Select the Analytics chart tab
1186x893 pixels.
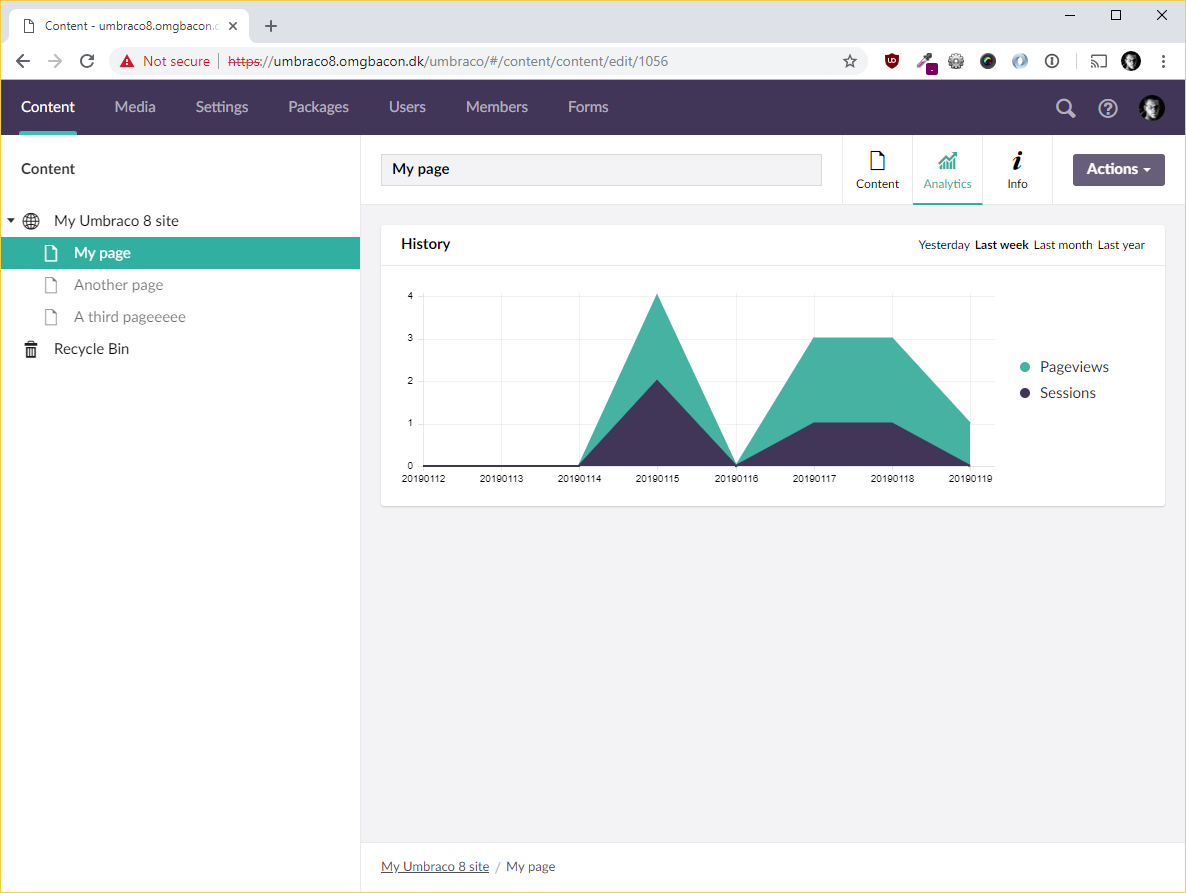(x=947, y=170)
